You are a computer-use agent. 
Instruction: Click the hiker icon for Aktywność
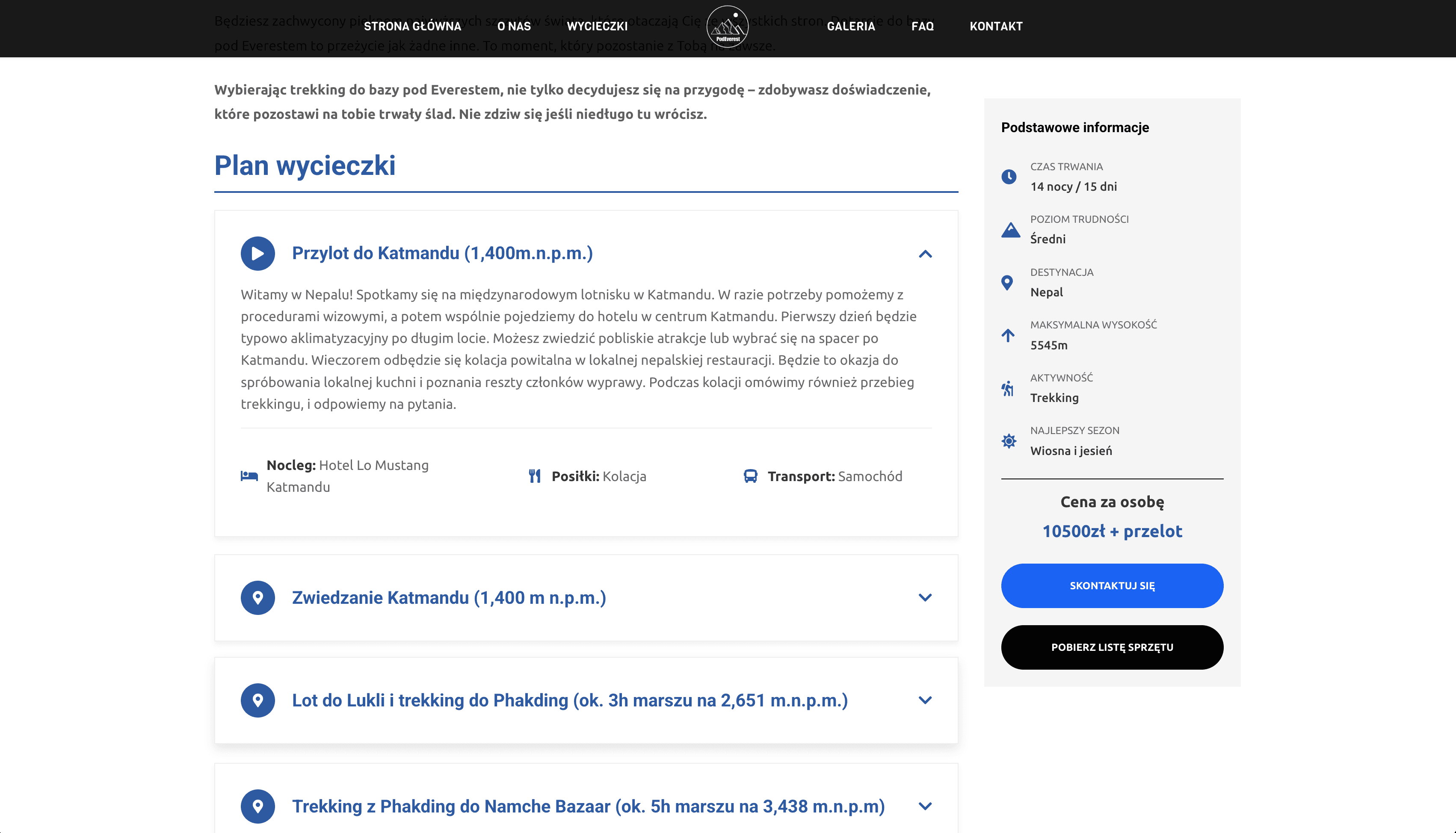(x=1008, y=388)
